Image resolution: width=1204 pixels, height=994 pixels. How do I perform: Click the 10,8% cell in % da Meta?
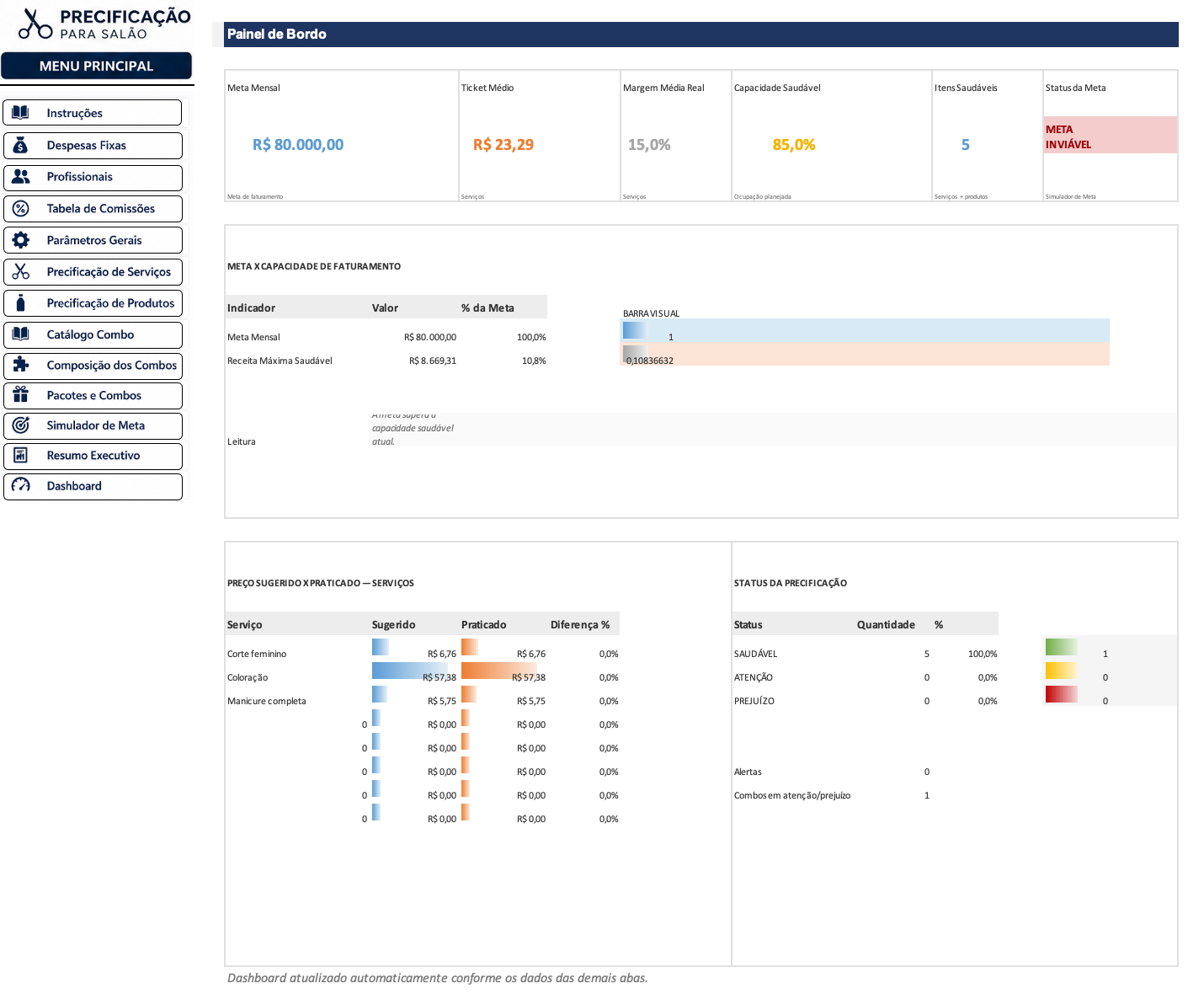point(534,361)
